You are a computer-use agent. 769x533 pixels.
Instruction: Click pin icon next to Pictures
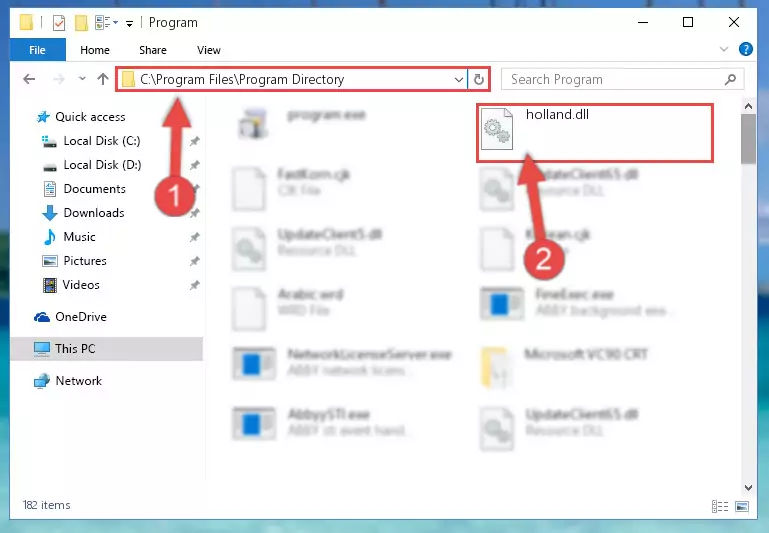195,261
